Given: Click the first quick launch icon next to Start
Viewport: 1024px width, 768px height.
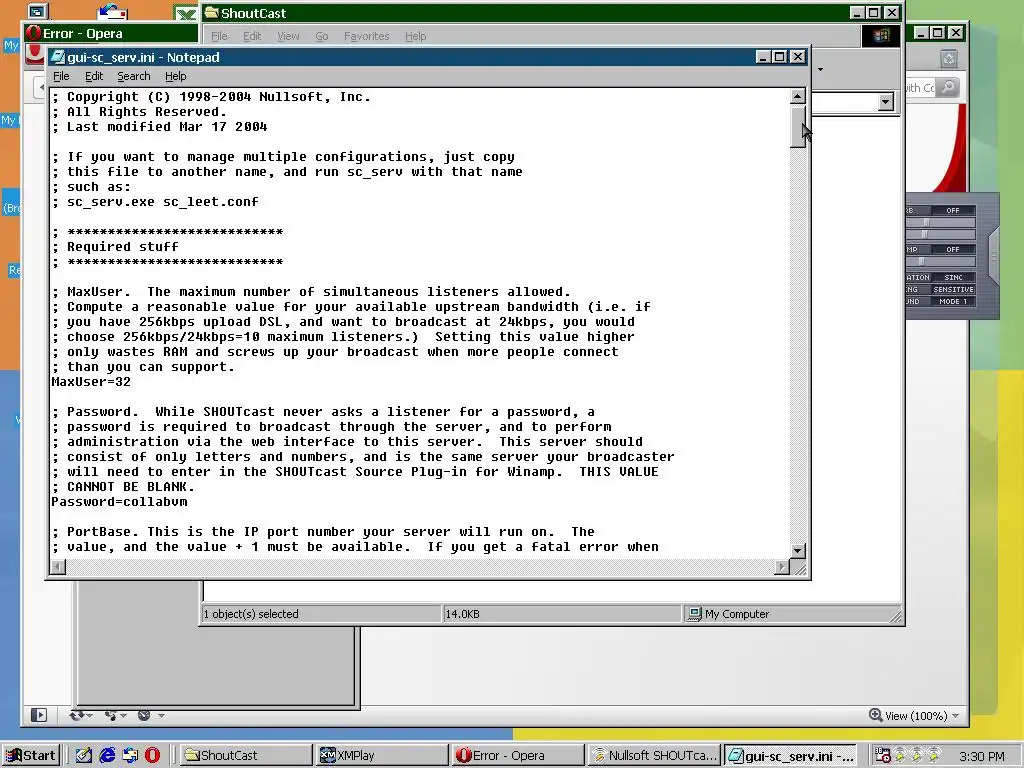Looking at the screenshot, I should (84, 755).
